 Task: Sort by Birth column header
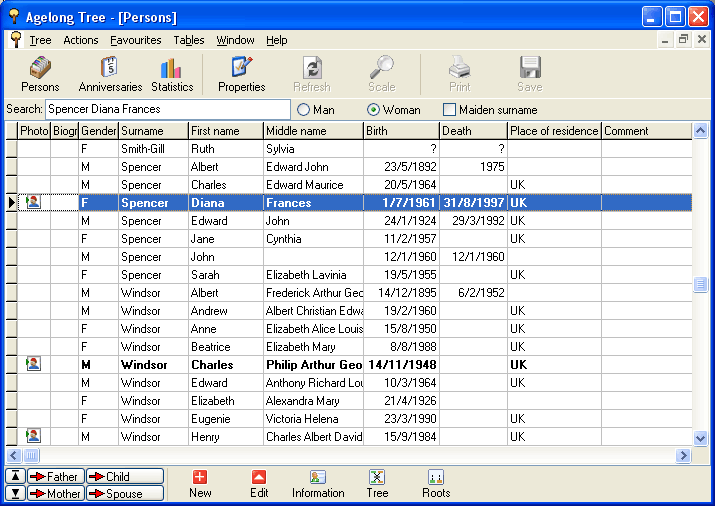tap(401, 131)
